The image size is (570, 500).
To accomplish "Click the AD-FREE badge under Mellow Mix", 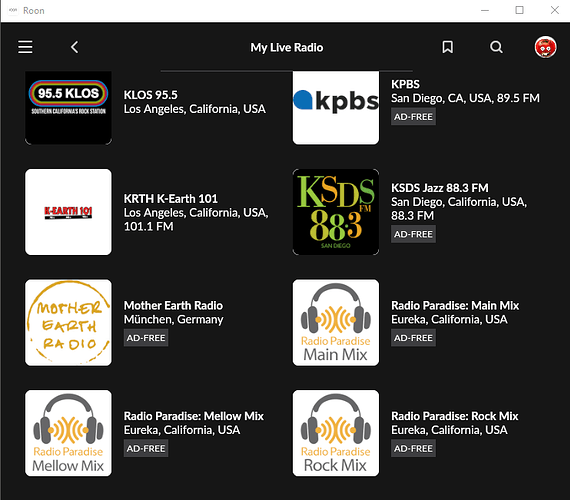I will pyautogui.click(x=146, y=448).
